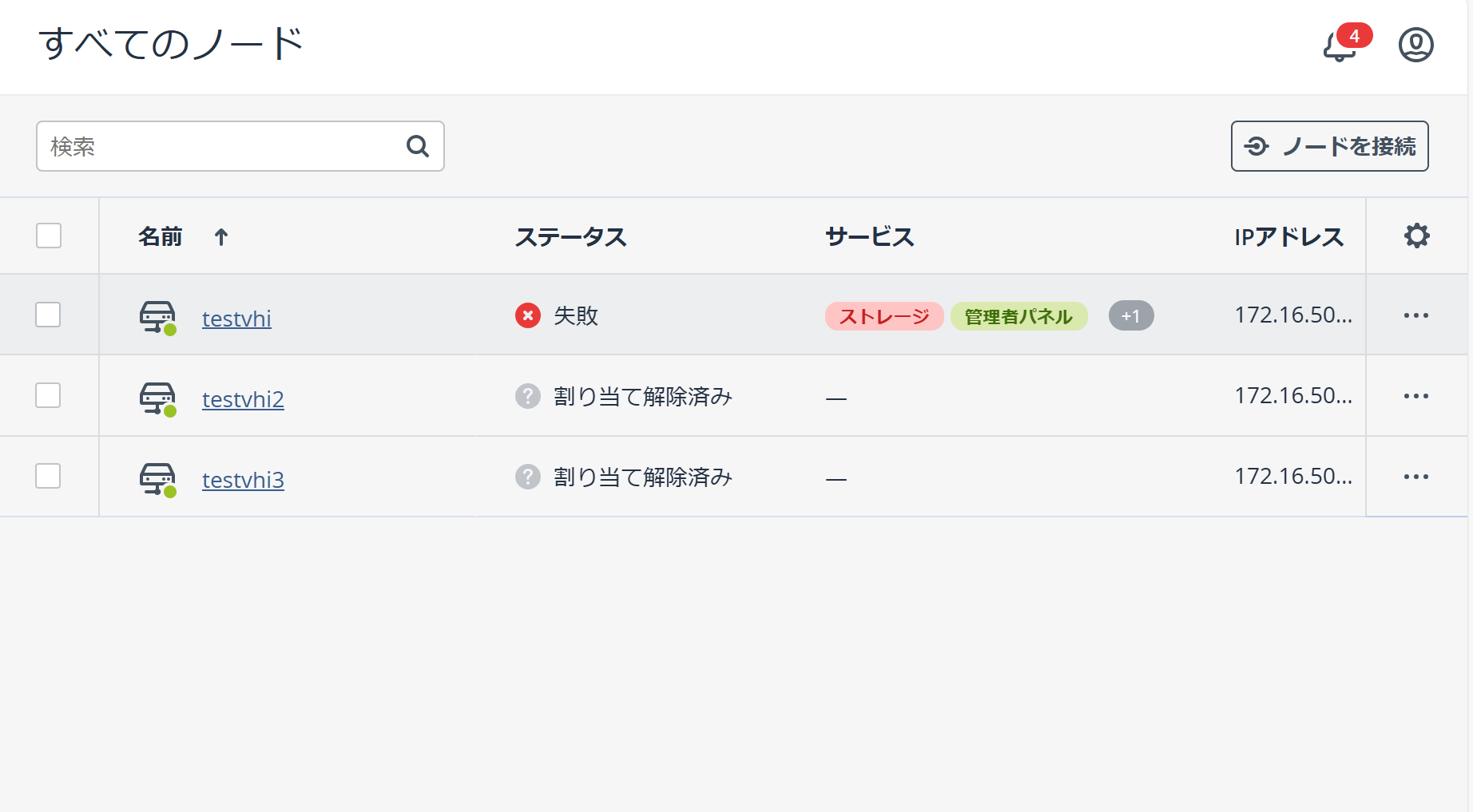Click the すべてのノード page title

point(171,44)
